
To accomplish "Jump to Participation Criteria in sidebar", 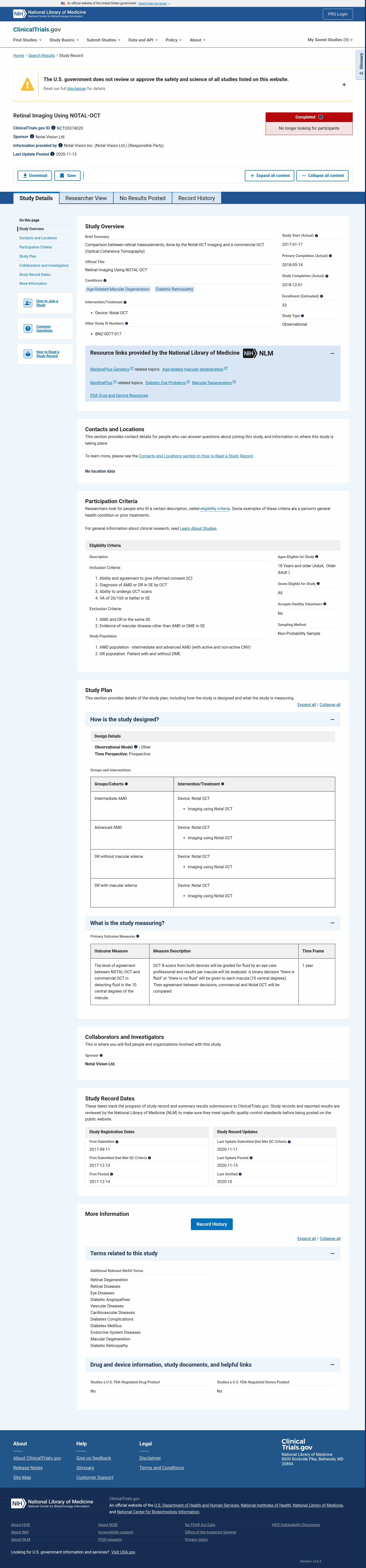I will [35, 247].
